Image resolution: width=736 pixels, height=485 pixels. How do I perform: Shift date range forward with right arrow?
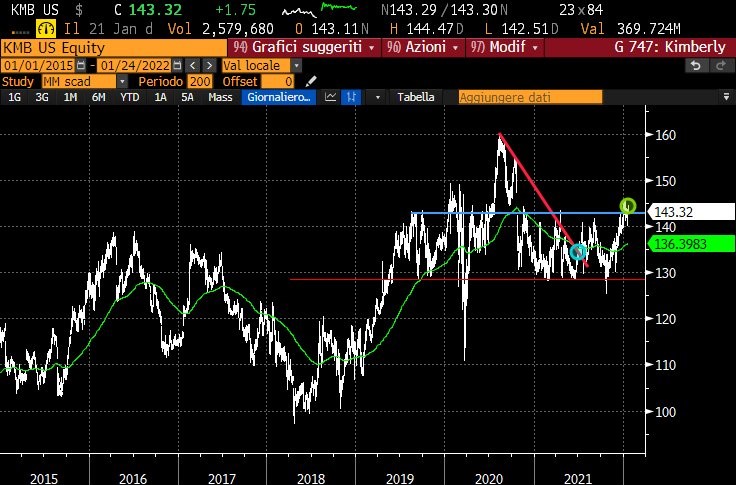[209, 65]
